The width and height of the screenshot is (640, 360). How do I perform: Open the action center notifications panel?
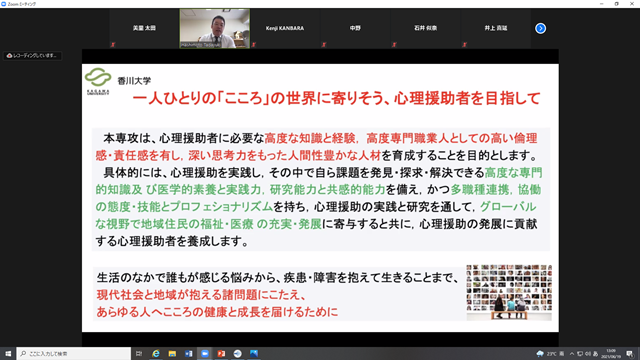tap(630, 353)
